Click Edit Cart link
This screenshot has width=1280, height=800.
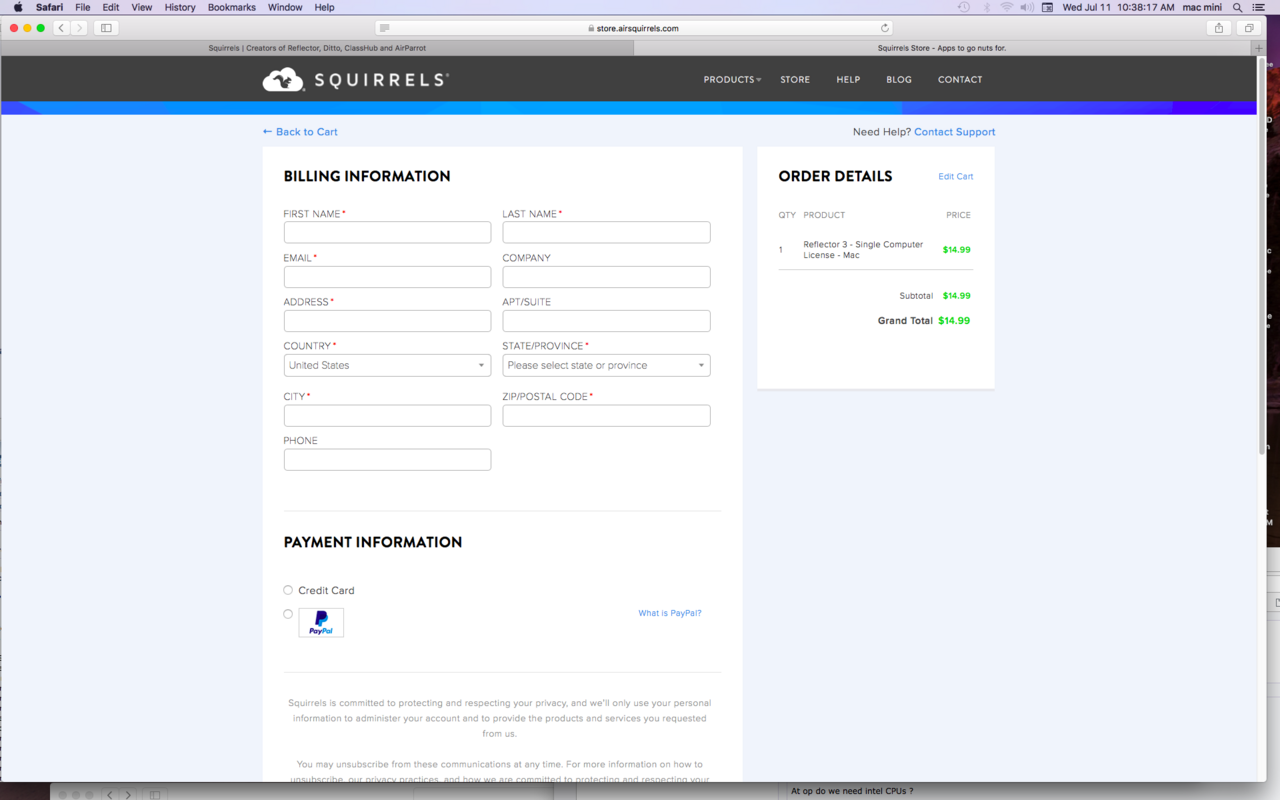[x=955, y=177]
